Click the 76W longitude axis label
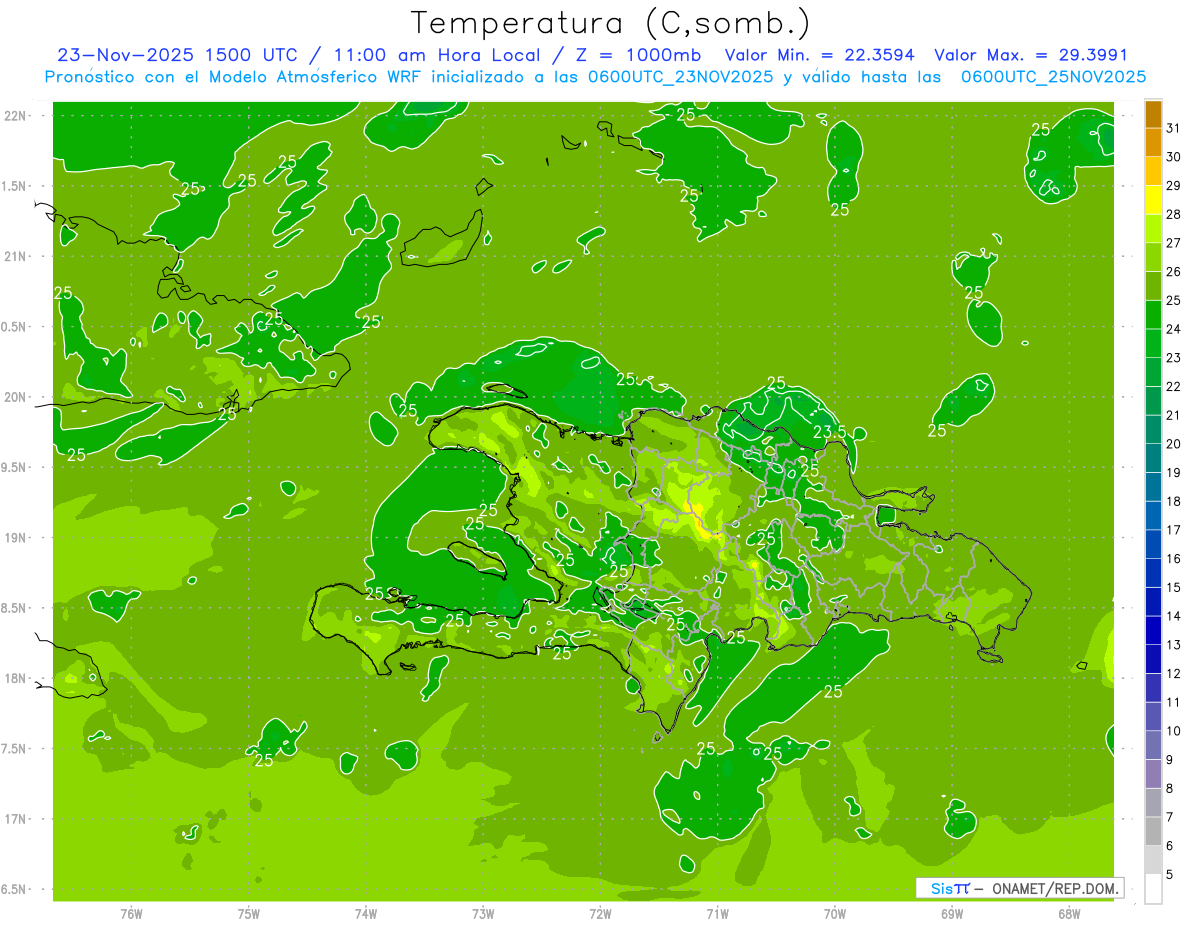This screenshot has height=927, width=1200. point(131,913)
